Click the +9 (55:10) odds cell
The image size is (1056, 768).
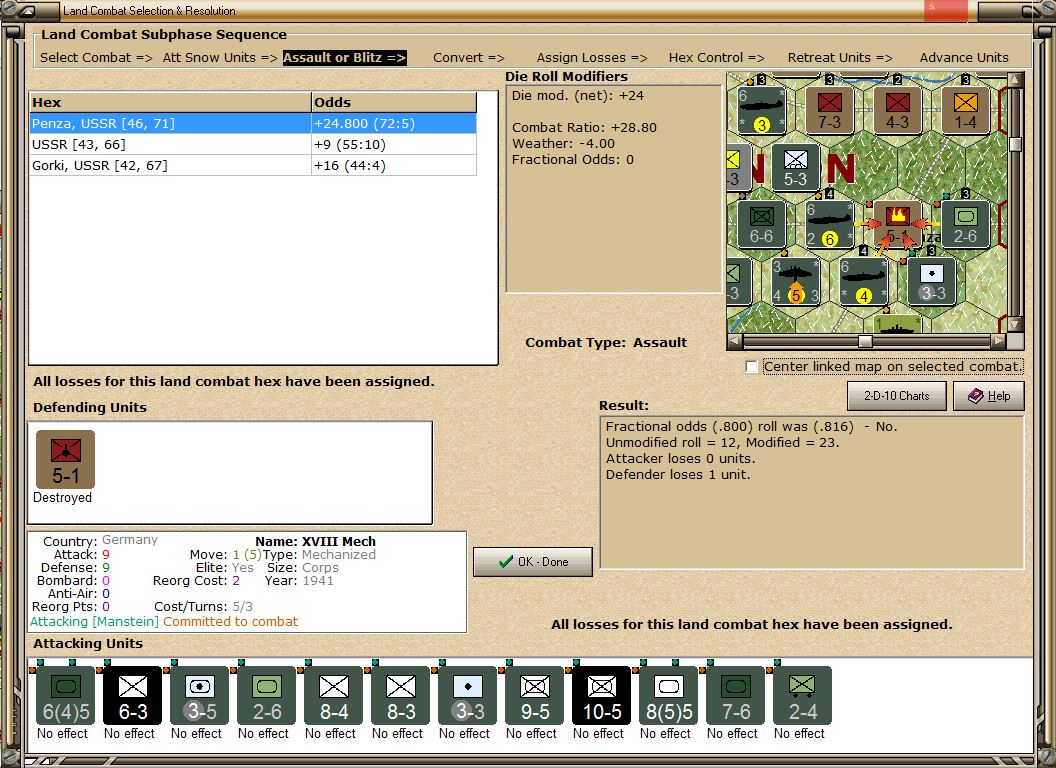pyautogui.click(x=393, y=144)
